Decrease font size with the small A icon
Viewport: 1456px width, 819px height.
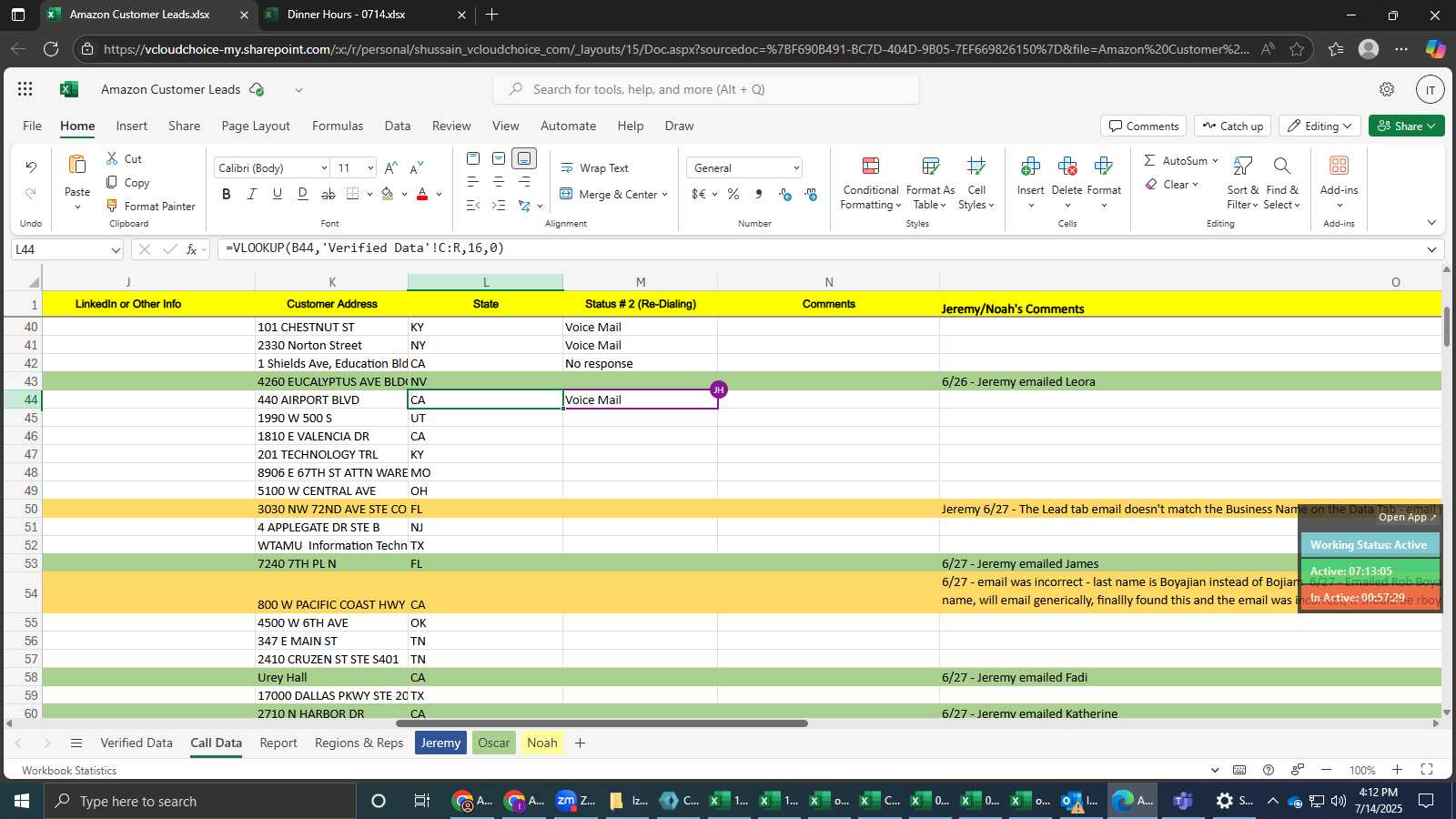(417, 167)
